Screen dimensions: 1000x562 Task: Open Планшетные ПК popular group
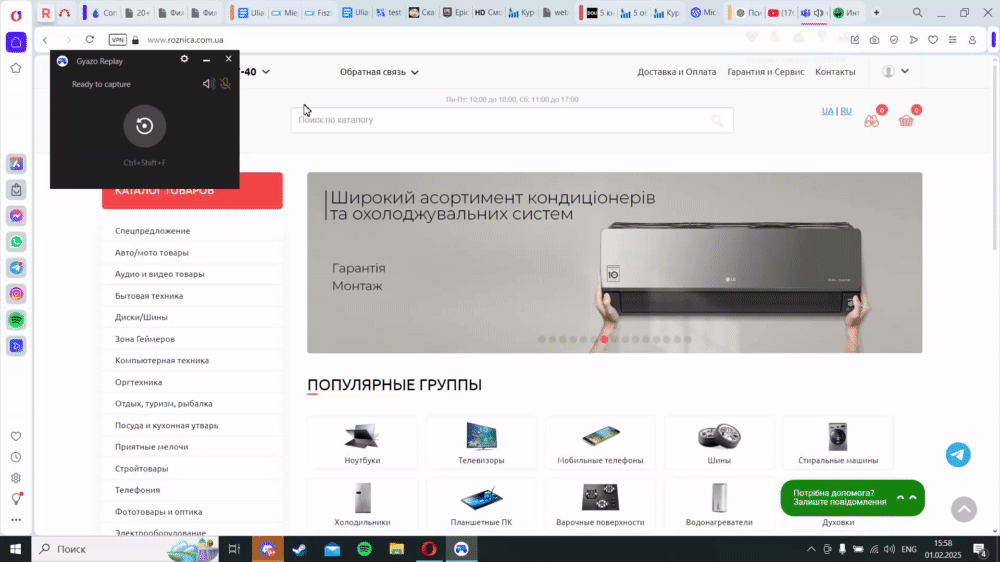pyautogui.click(x=481, y=505)
